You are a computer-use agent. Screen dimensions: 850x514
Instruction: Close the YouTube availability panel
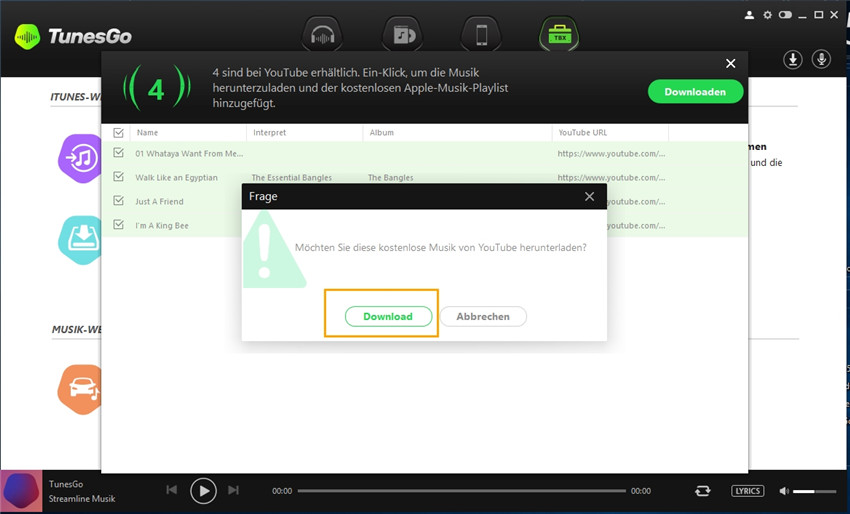coord(731,63)
